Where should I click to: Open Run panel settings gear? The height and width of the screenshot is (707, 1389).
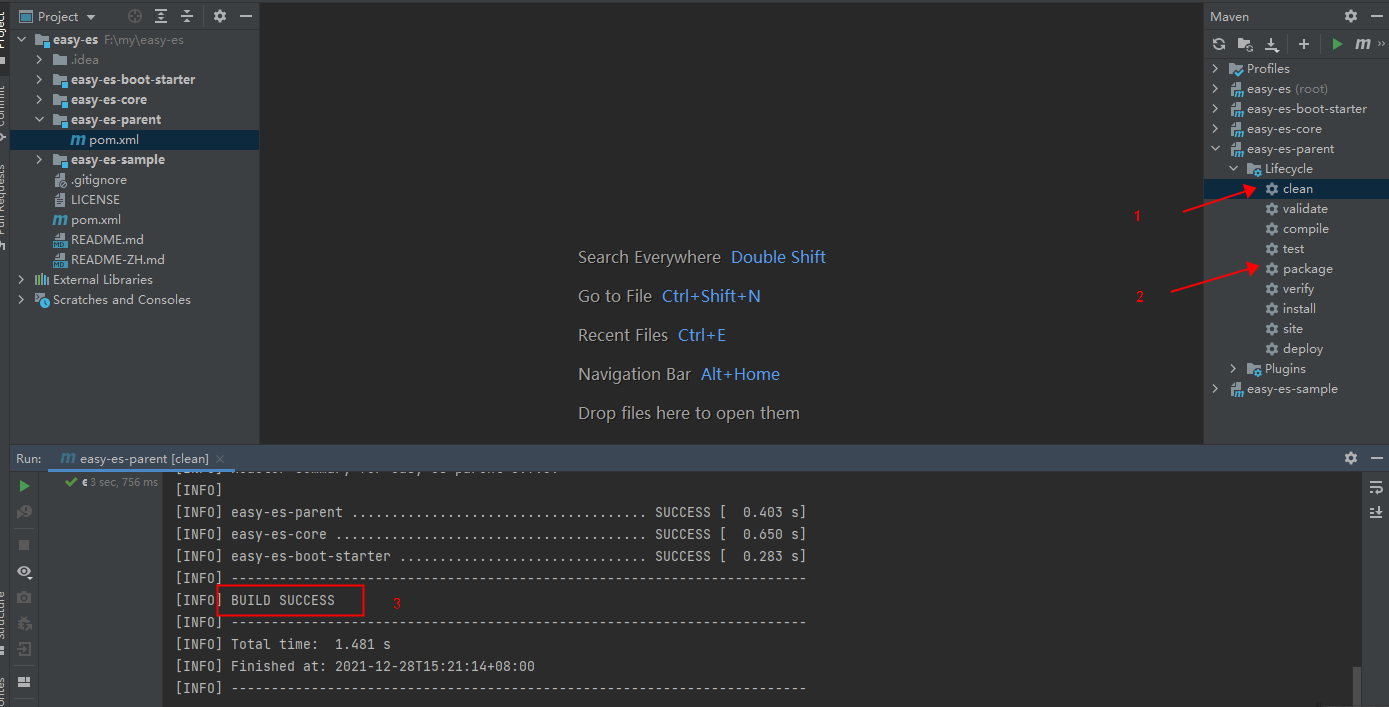coord(1351,457)
